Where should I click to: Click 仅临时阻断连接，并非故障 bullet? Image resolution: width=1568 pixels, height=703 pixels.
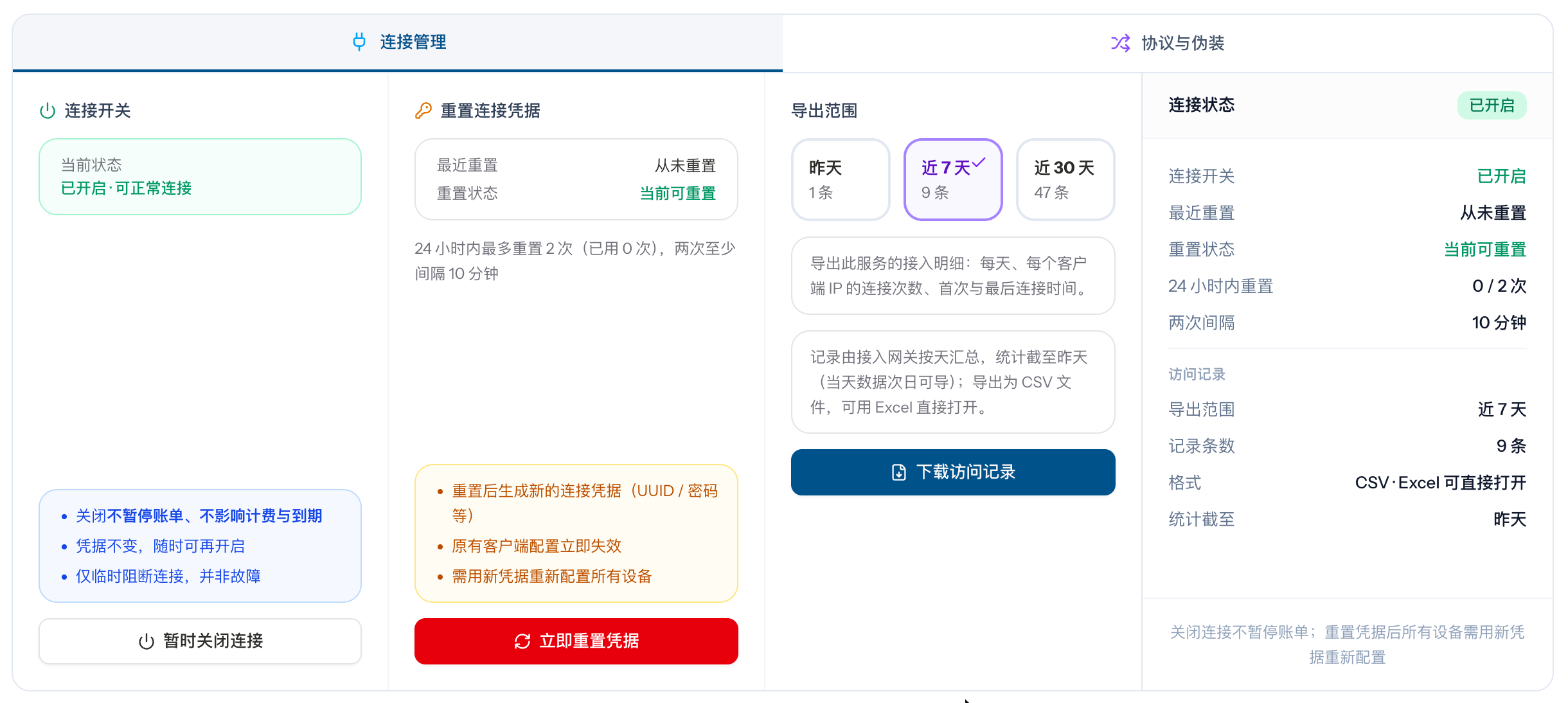(169, 576)
